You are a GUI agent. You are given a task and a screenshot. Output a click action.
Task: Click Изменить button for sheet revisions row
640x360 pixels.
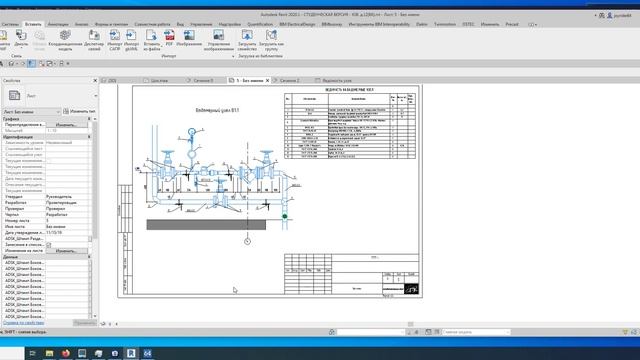(x=66, y=251)
